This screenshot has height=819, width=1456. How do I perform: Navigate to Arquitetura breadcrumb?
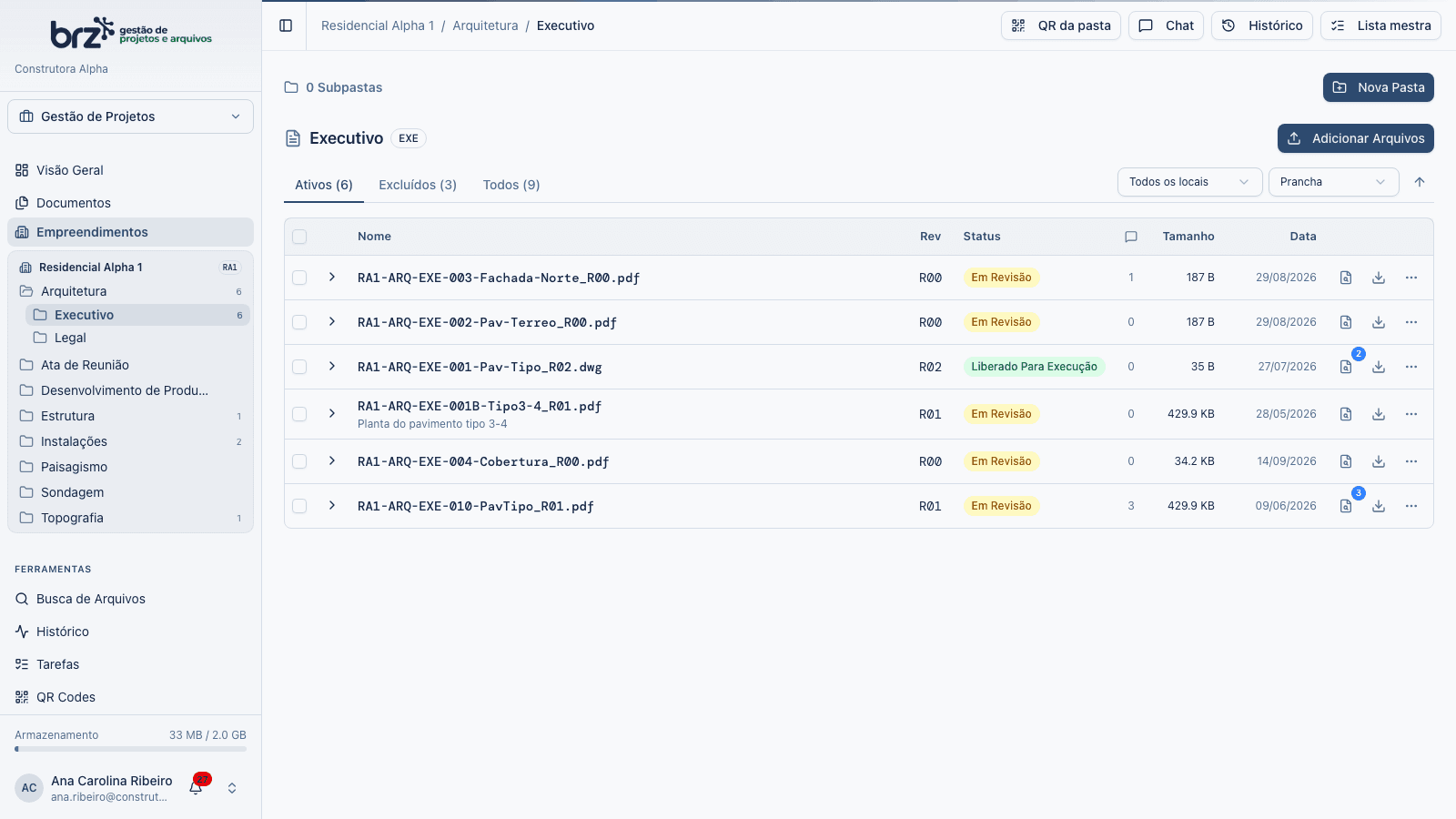pyautogui.click(x=485, y=25)
